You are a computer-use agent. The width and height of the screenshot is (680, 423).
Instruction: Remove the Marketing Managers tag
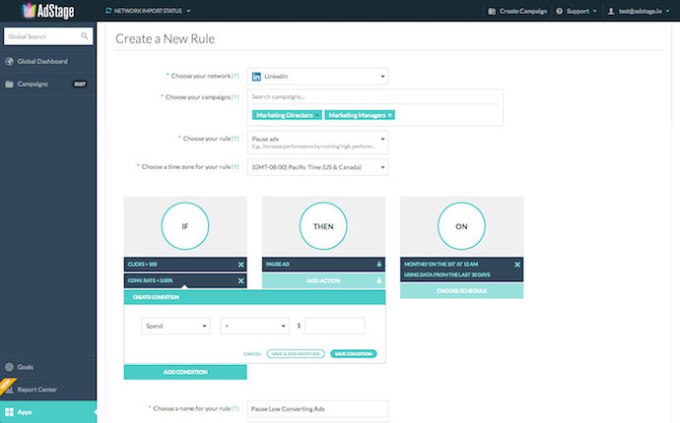click(389, 115)
